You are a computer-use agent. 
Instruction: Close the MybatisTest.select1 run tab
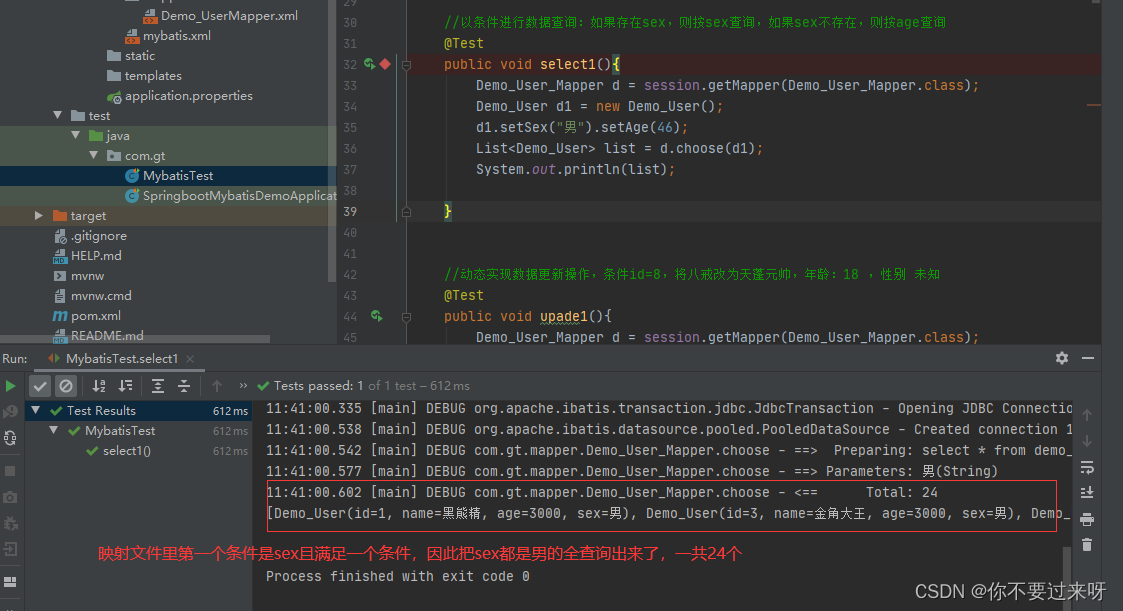tap(190, 359)
